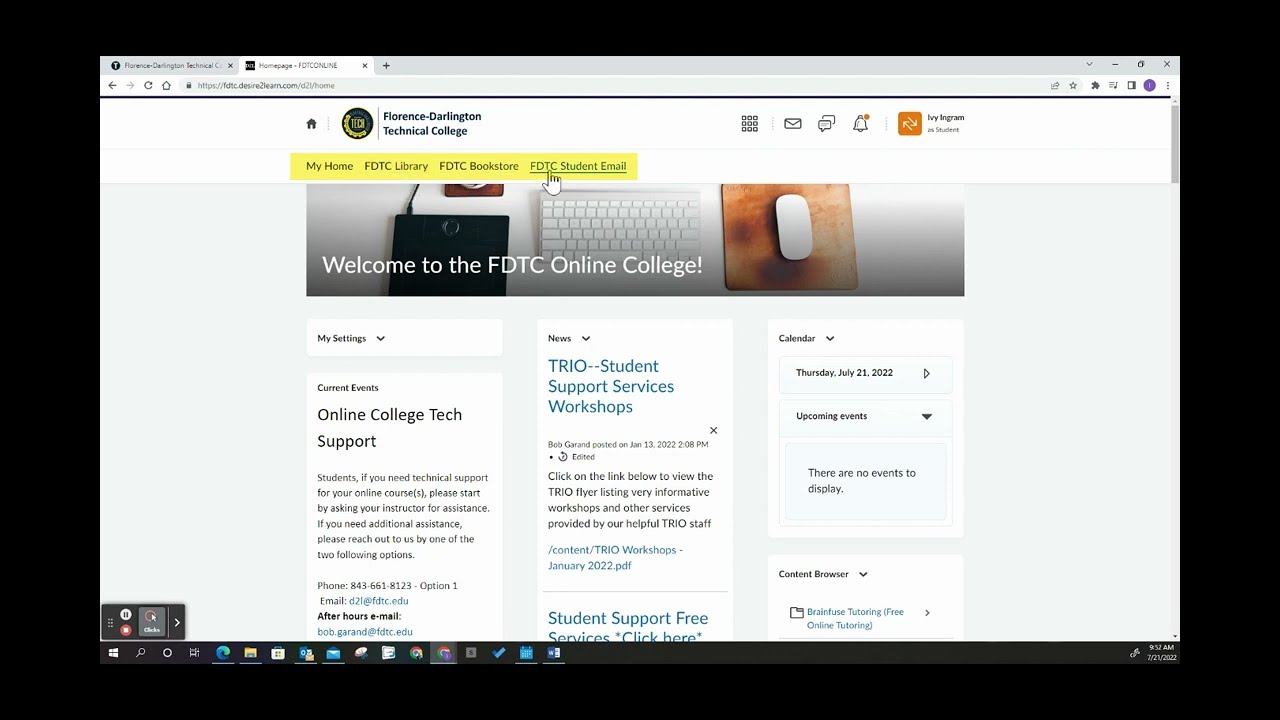
Task: Click the orange Ivy Ingram profile avatar
Action: click(909, 123)
